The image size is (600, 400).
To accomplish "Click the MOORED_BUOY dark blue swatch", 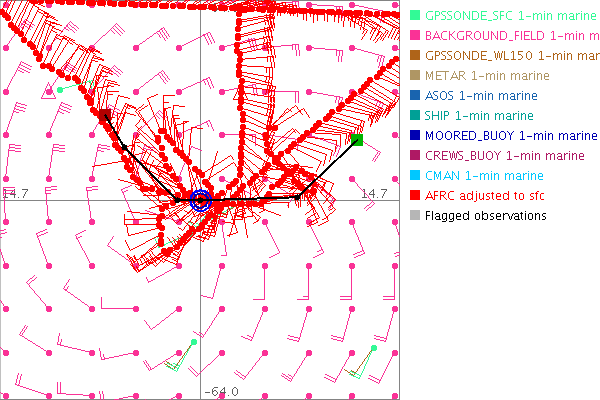I will (x=416, y=135).
